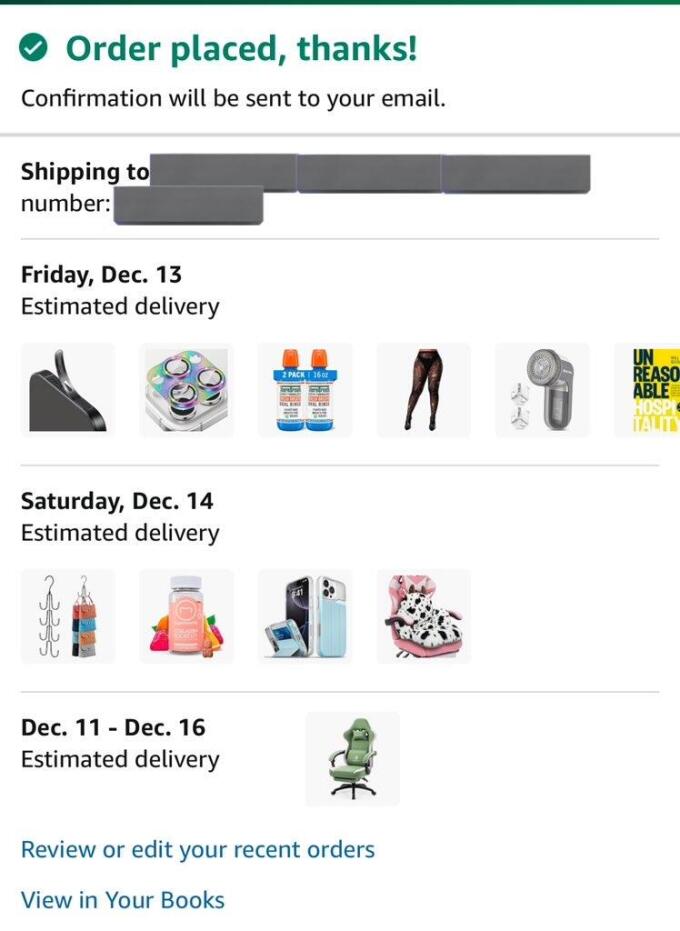Click Review or edit your recent orders
The image size is (680, 931).
[x=198, y=850]
